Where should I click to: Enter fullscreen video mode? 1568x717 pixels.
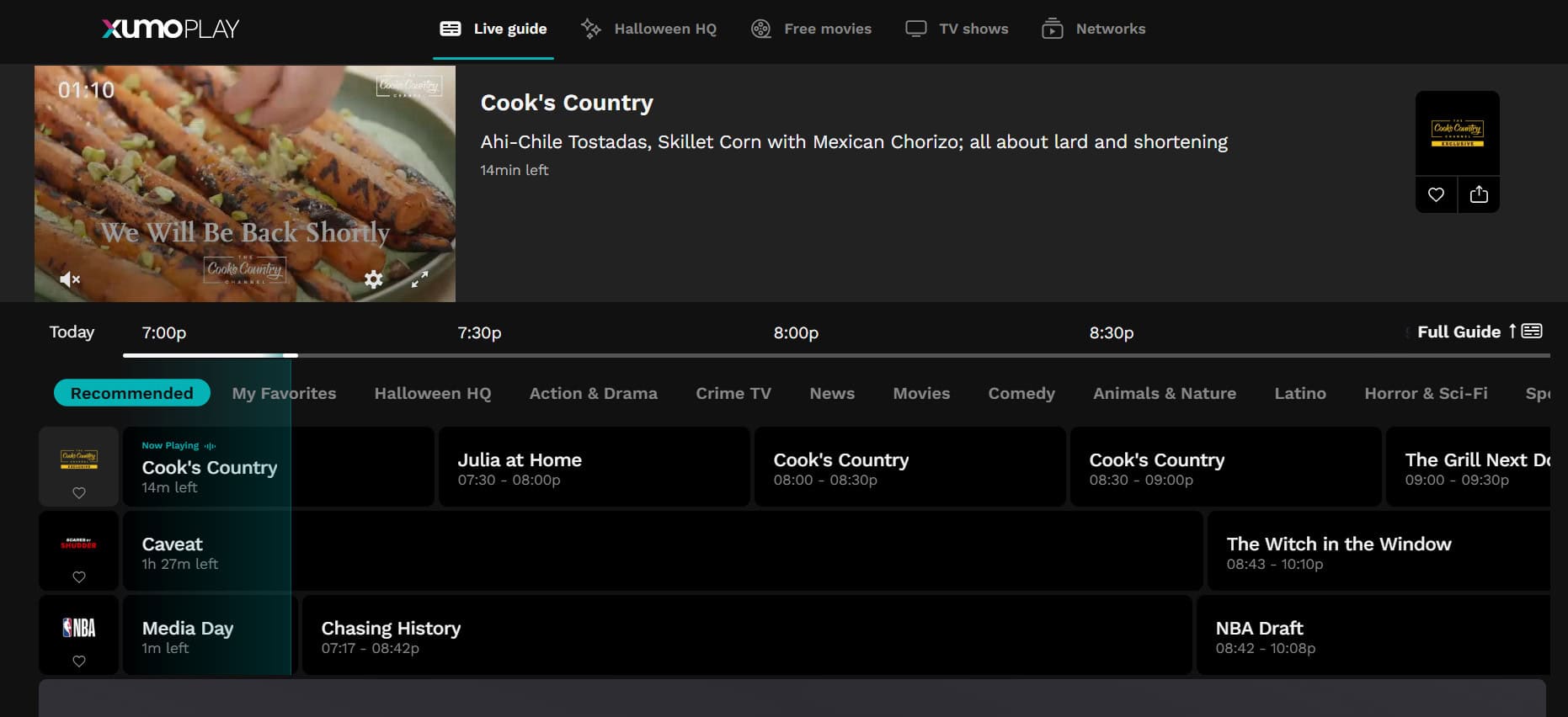[x=419, y=279]
